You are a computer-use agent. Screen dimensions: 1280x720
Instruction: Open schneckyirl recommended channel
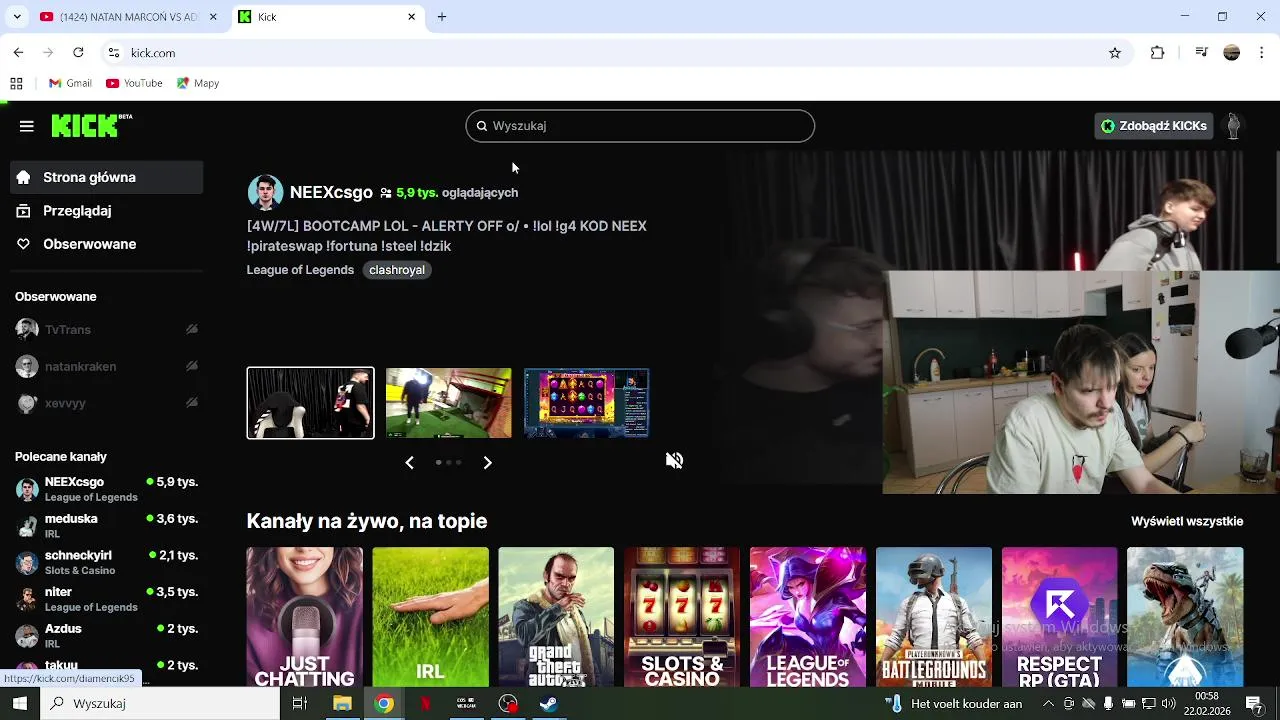tap(107, 562)
